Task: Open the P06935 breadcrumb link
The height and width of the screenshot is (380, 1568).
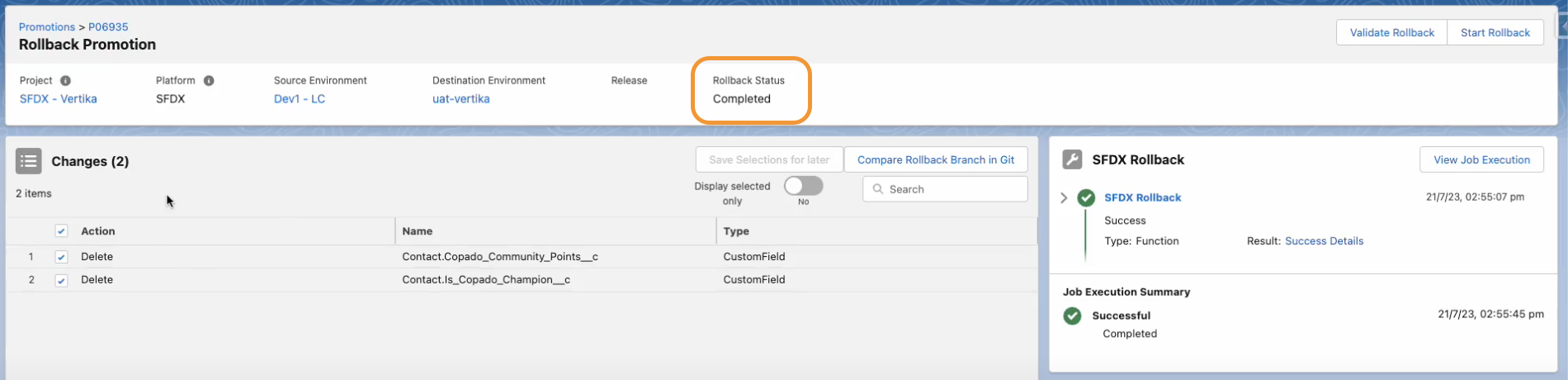Action: click(x=108, y=27)
